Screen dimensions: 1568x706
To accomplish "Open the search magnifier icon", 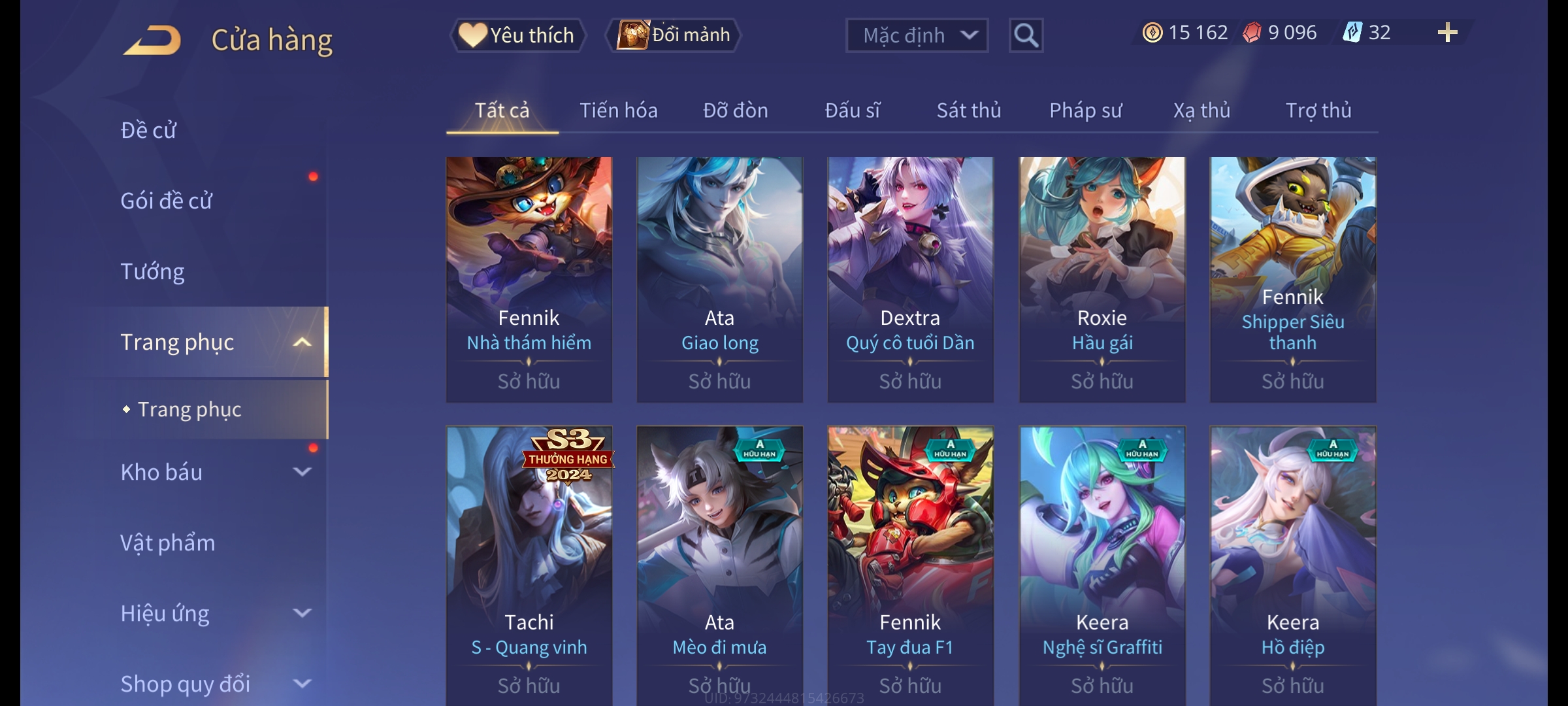I will coord(1026,35).
